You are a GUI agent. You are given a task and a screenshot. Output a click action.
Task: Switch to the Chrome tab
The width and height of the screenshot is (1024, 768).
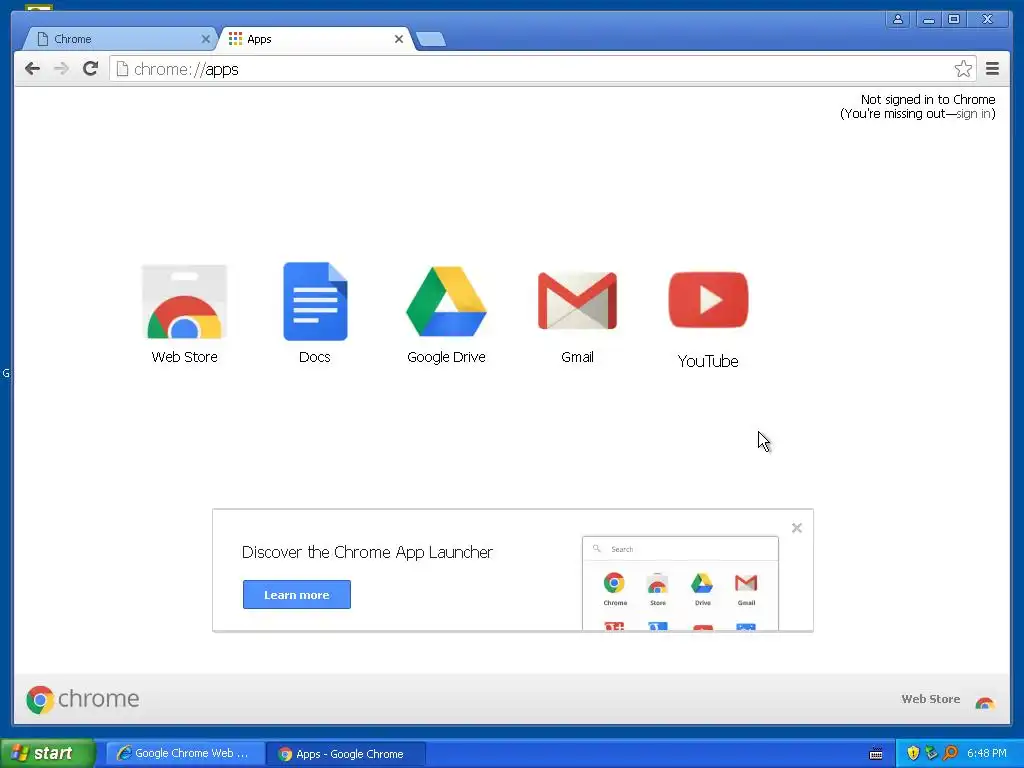tap(120, 39)
